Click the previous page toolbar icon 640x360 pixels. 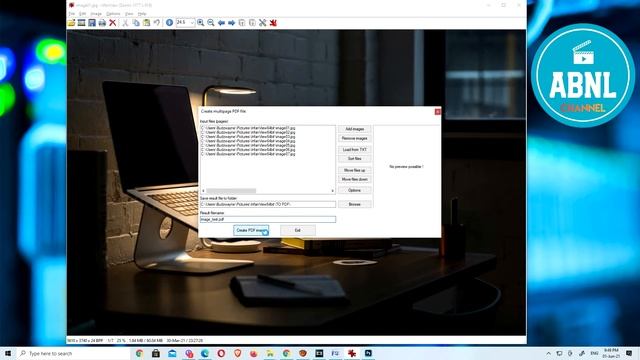point(242,23)
